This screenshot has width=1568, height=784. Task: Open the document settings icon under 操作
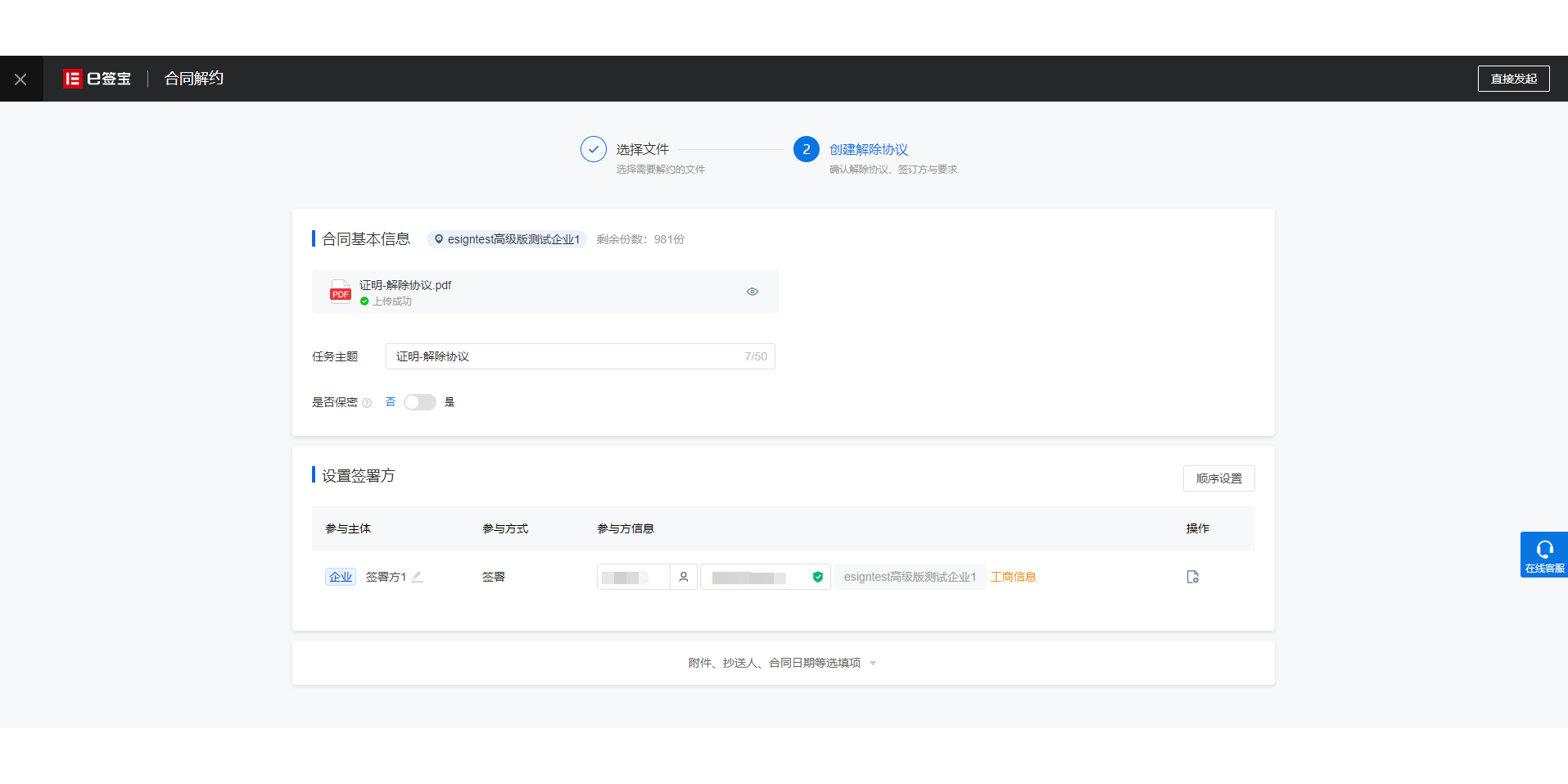[x=1192, y=577]
